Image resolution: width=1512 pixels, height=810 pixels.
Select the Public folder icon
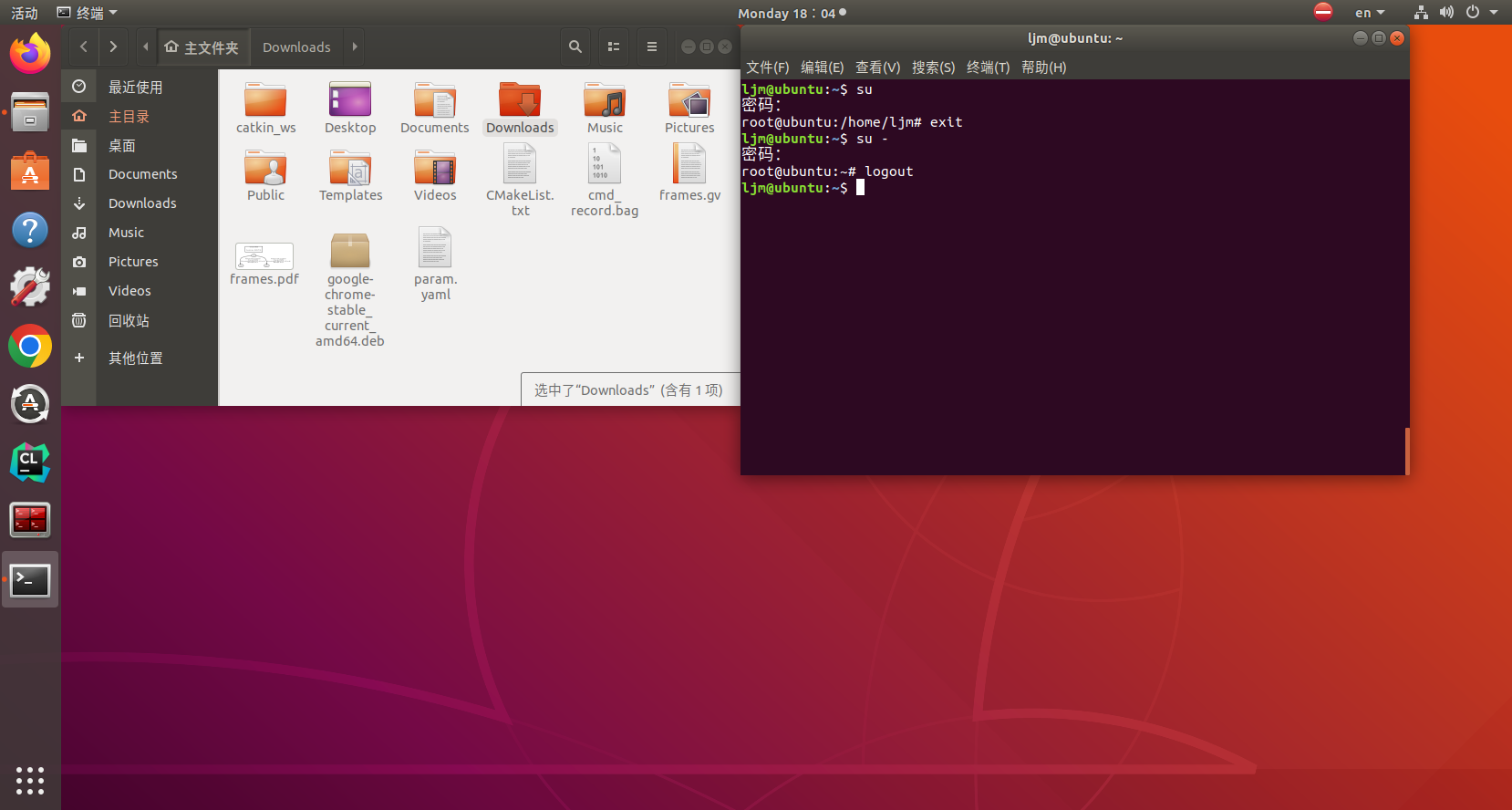(265, 175)
